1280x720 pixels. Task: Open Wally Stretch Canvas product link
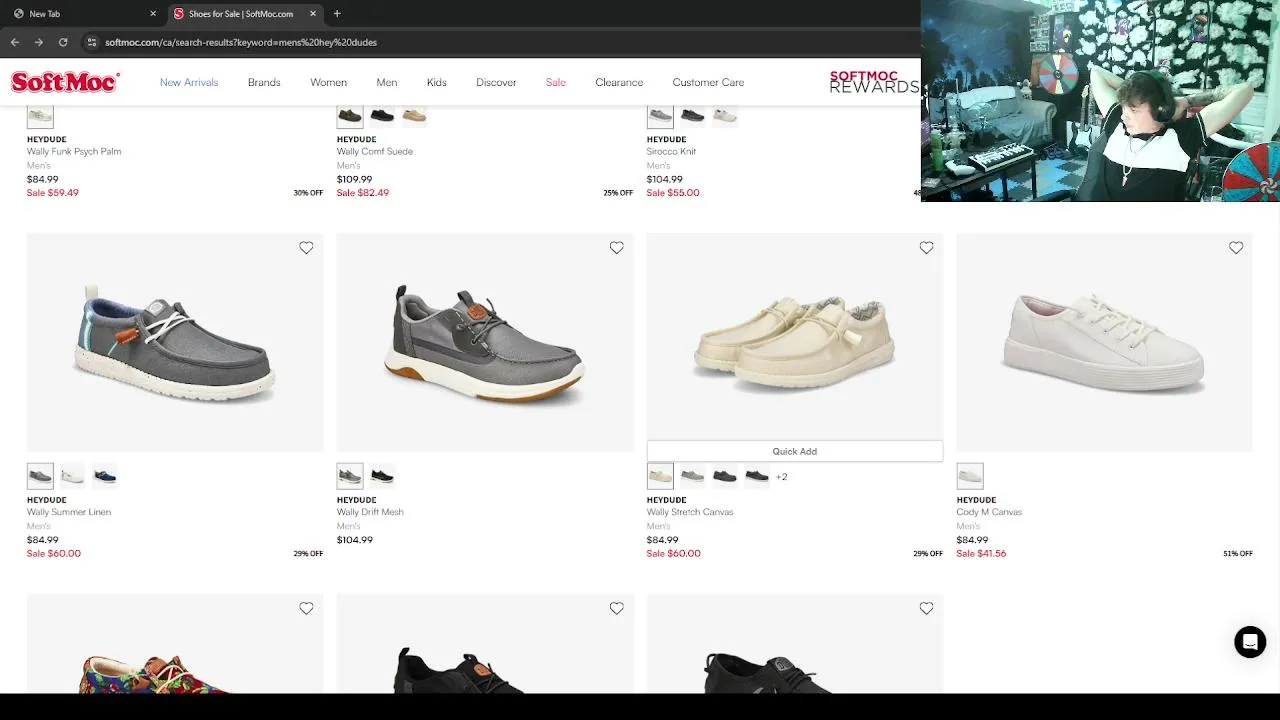click(x=690, y=512)
